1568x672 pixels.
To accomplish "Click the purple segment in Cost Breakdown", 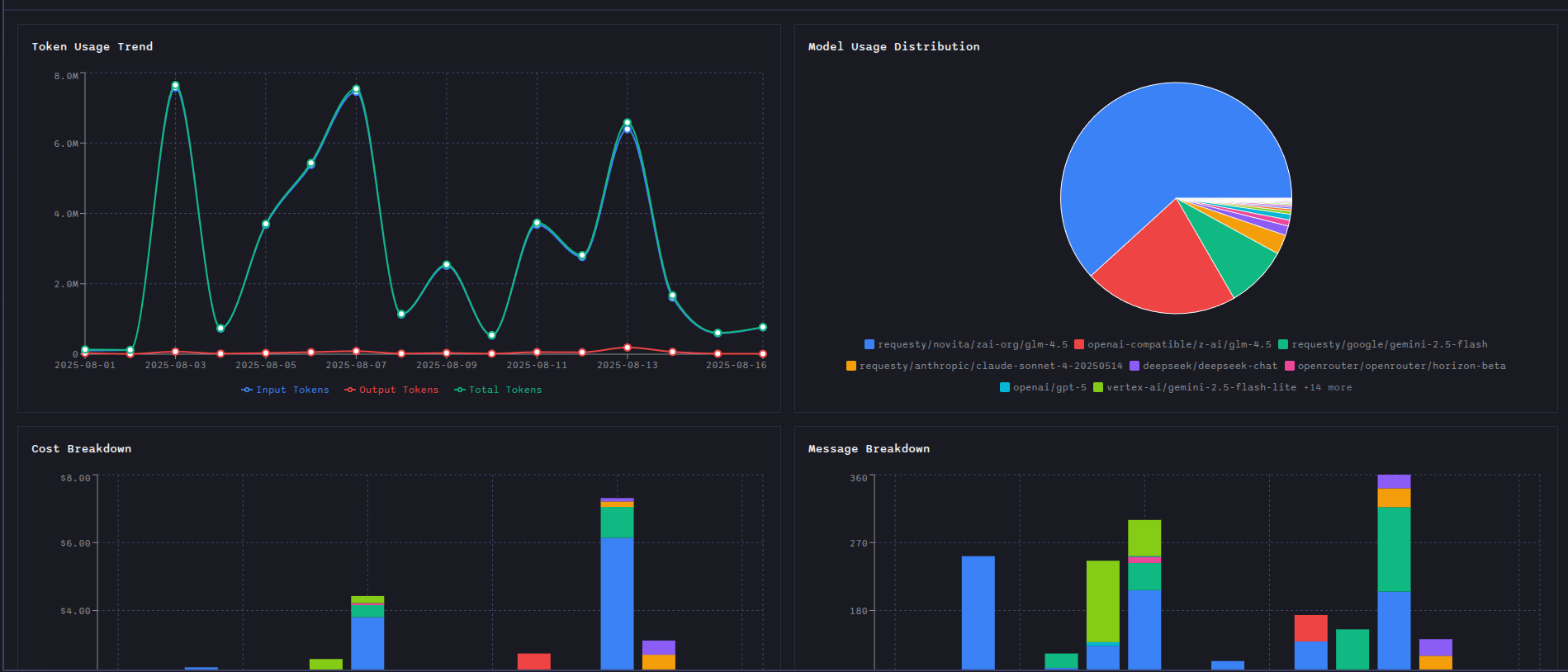I will click(659, 648).
